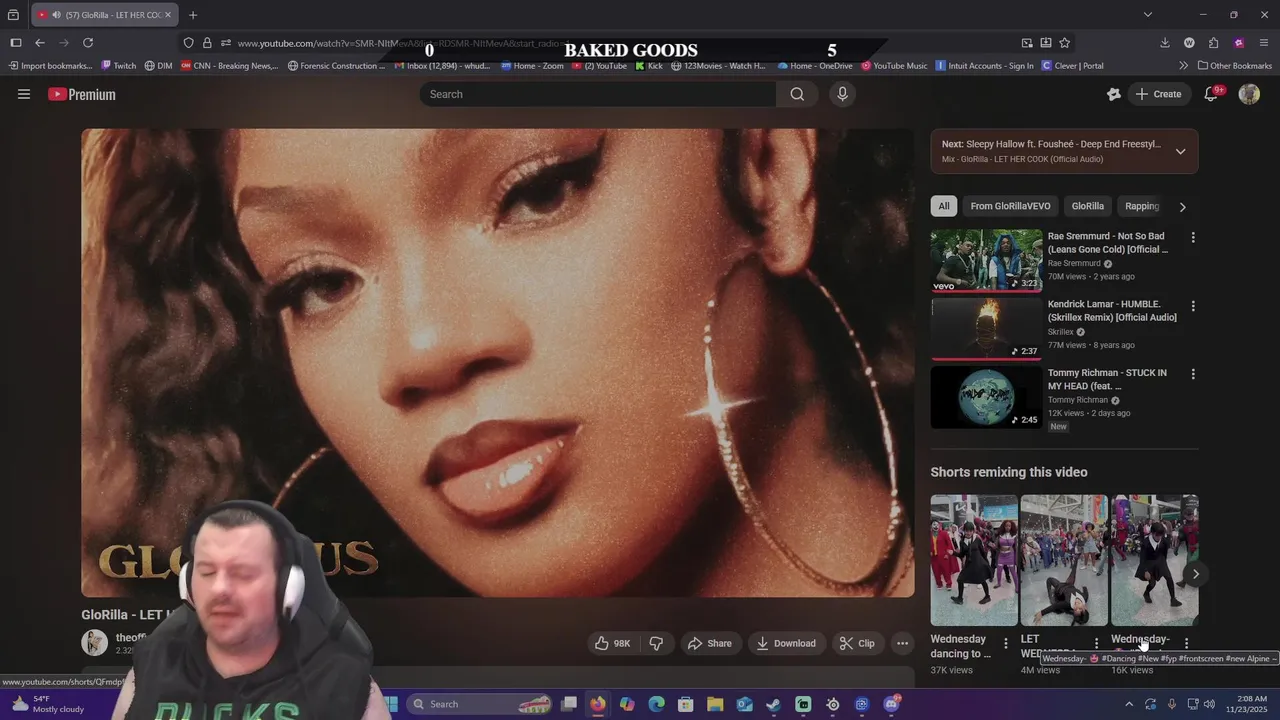The width and height of the screenshot is (1280, 720).
Task: Show hidden system tray icons
Action: (x=1129, y=704)
